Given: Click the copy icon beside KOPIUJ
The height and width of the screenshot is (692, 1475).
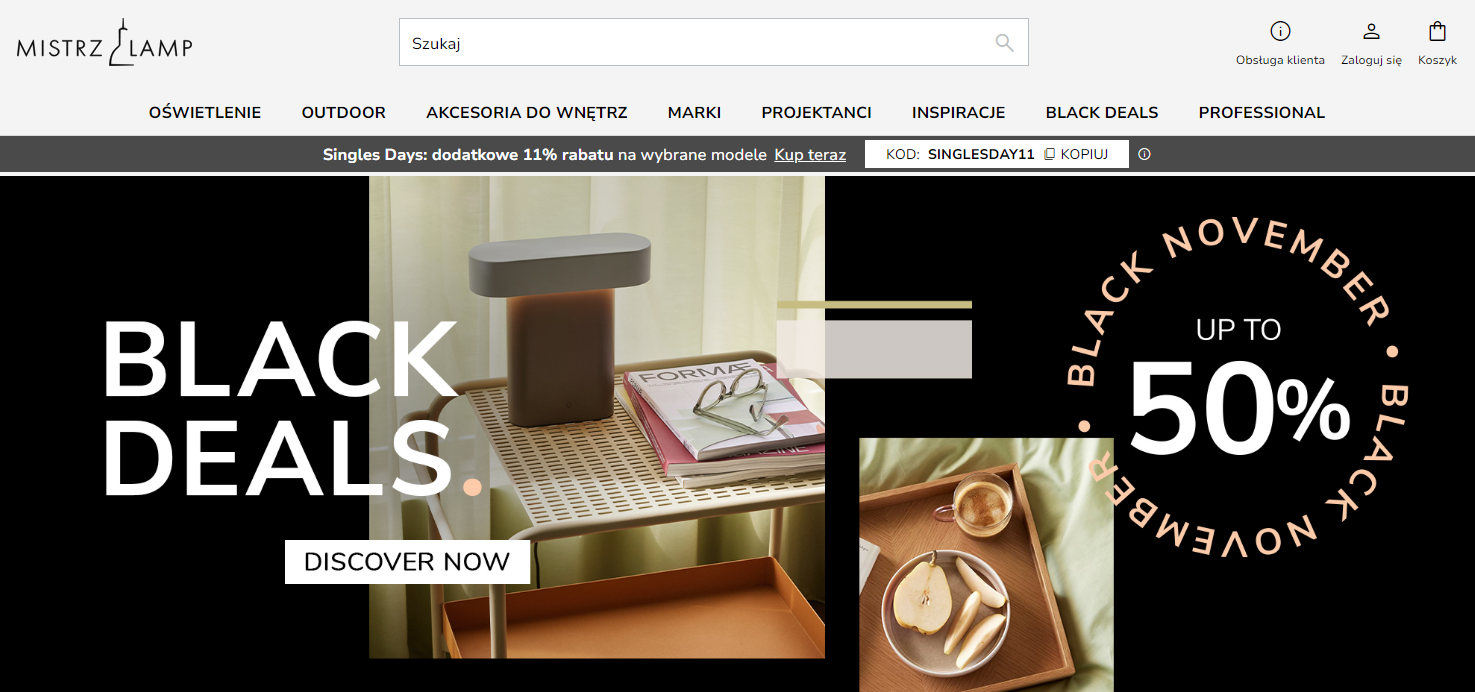Looking at the screenshot, I should point(1049,154).
